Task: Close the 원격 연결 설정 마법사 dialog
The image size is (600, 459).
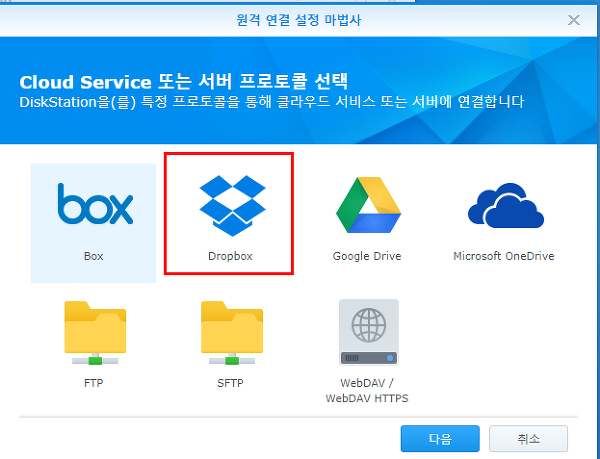Action: pos(574,20)
